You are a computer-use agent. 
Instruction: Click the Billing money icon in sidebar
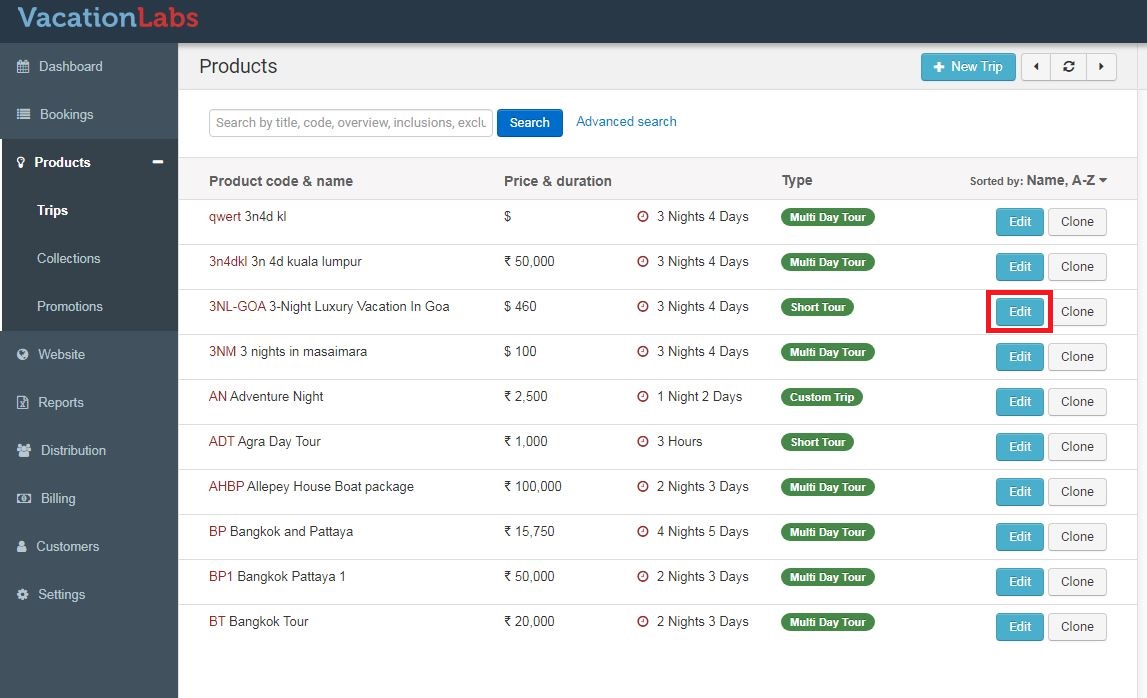tap(24, 498)
